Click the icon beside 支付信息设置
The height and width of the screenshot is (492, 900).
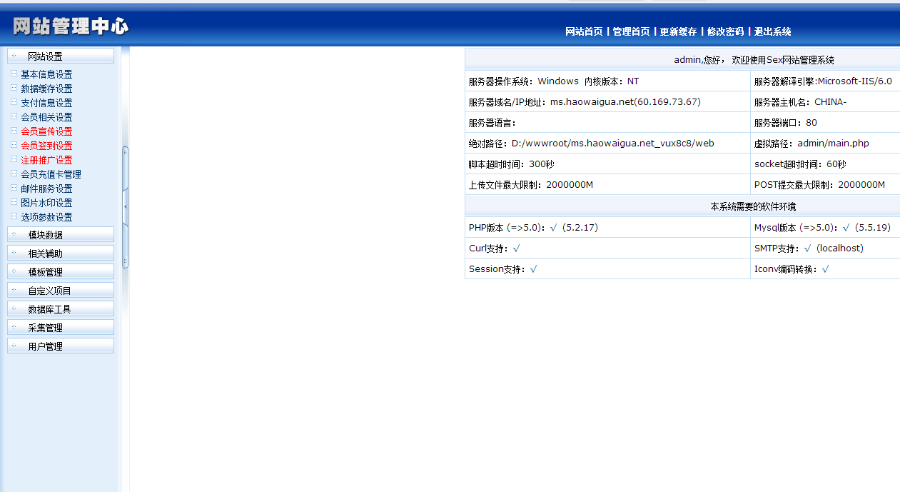pyautogui.click(x=14, y=102)
